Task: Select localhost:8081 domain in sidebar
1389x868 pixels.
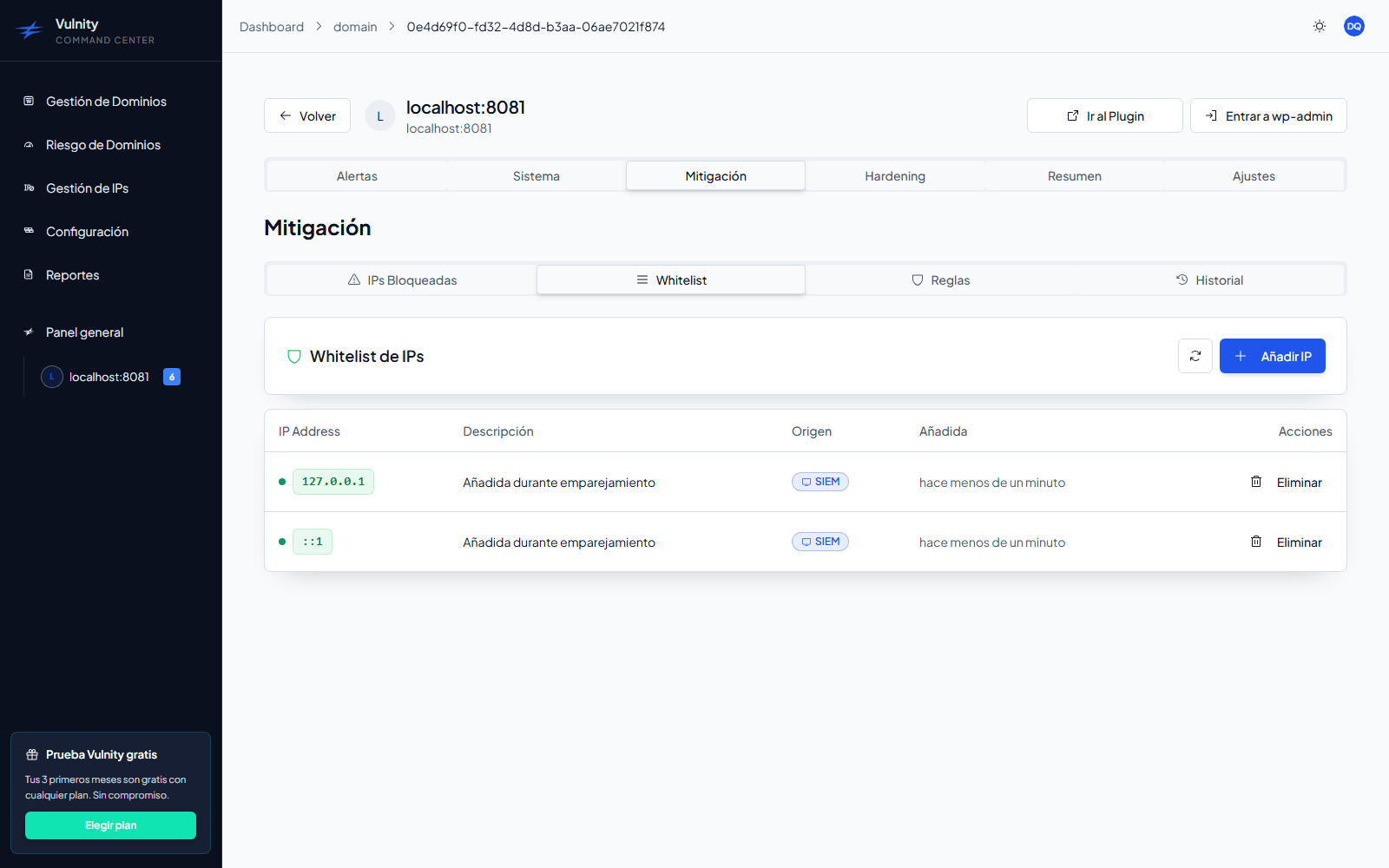Action: pos(109,377)
